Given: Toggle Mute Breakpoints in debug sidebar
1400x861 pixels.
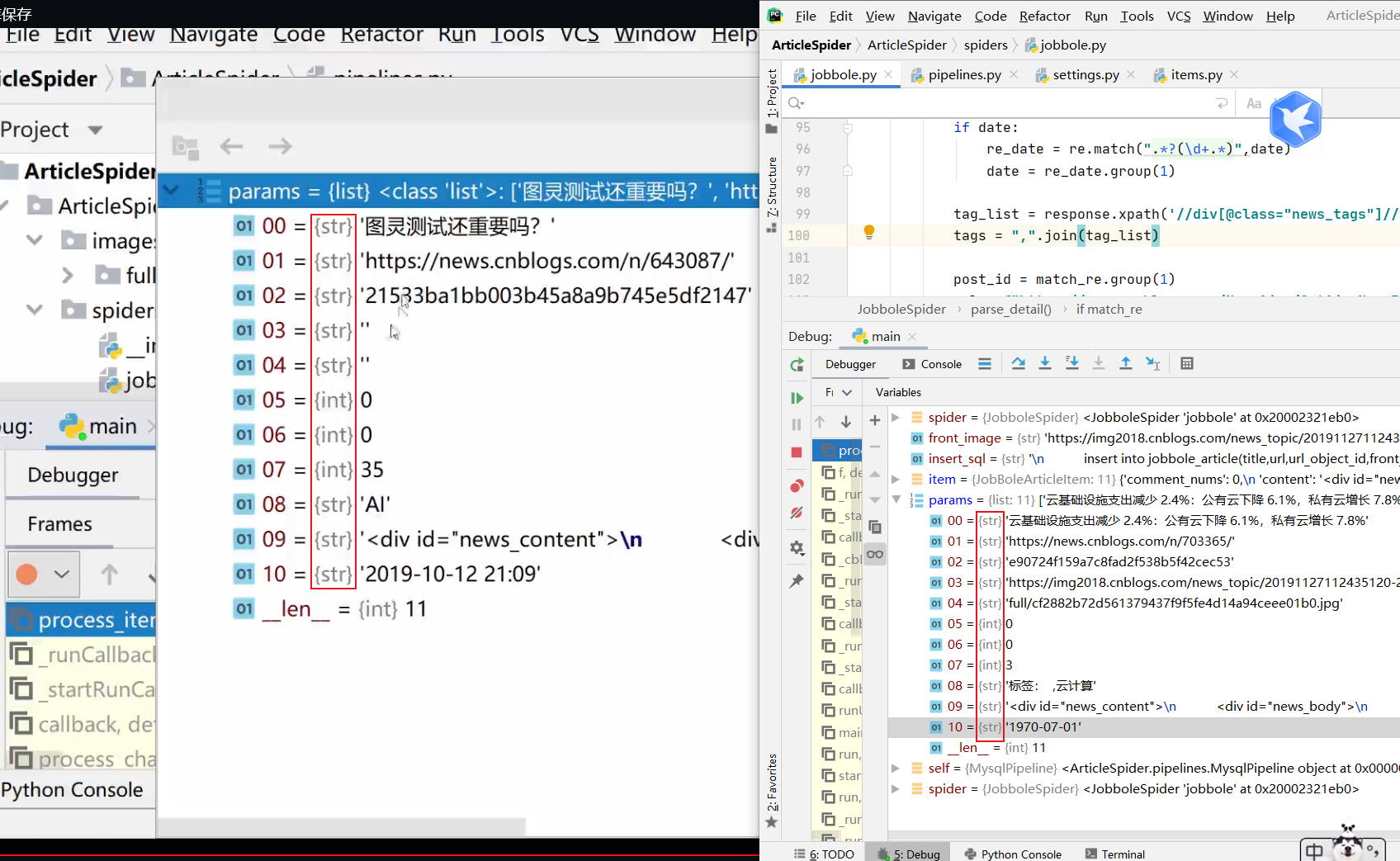Looking at the screenshot, I should click(x=797, y=513).
